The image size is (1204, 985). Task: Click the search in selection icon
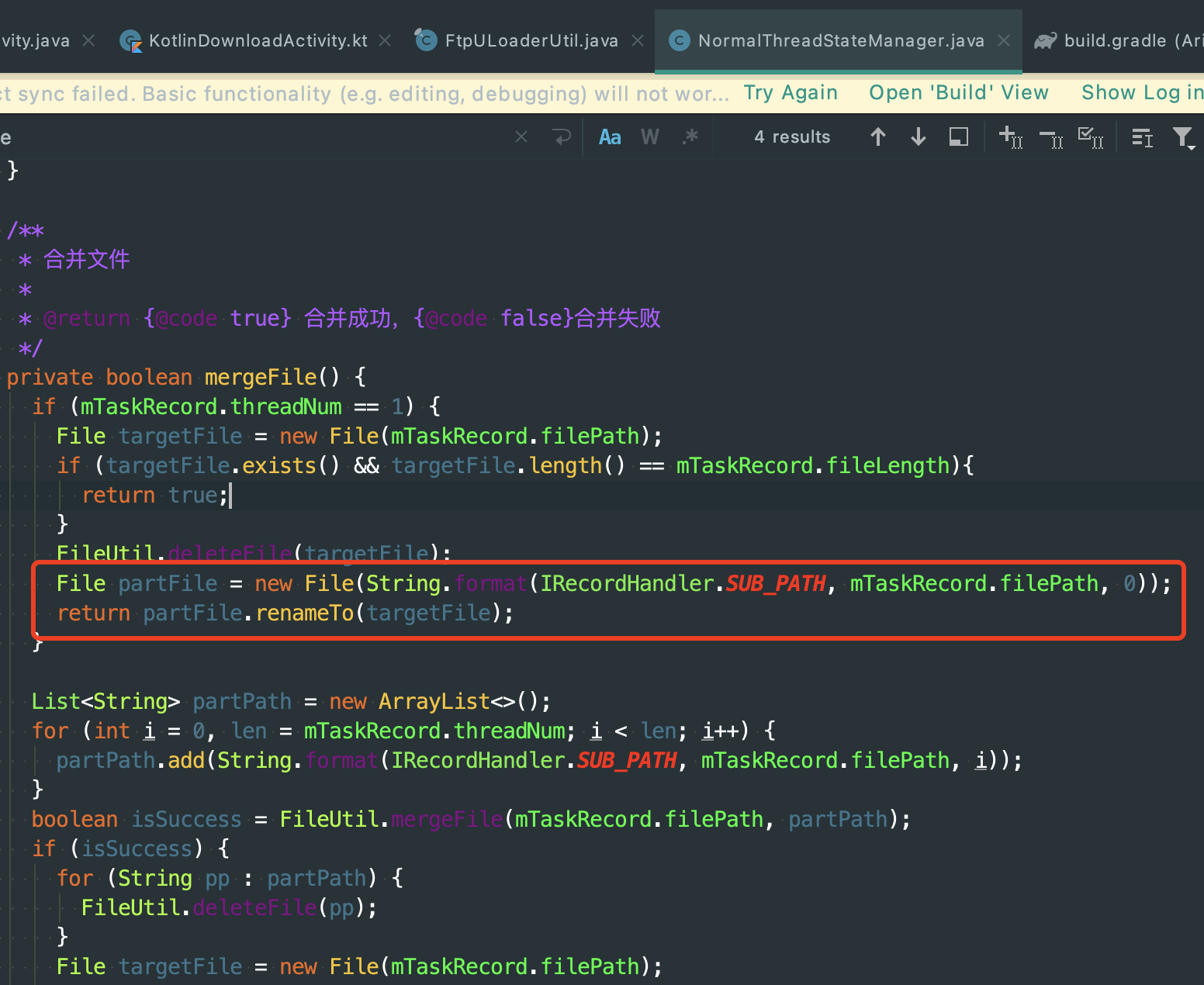959,137
